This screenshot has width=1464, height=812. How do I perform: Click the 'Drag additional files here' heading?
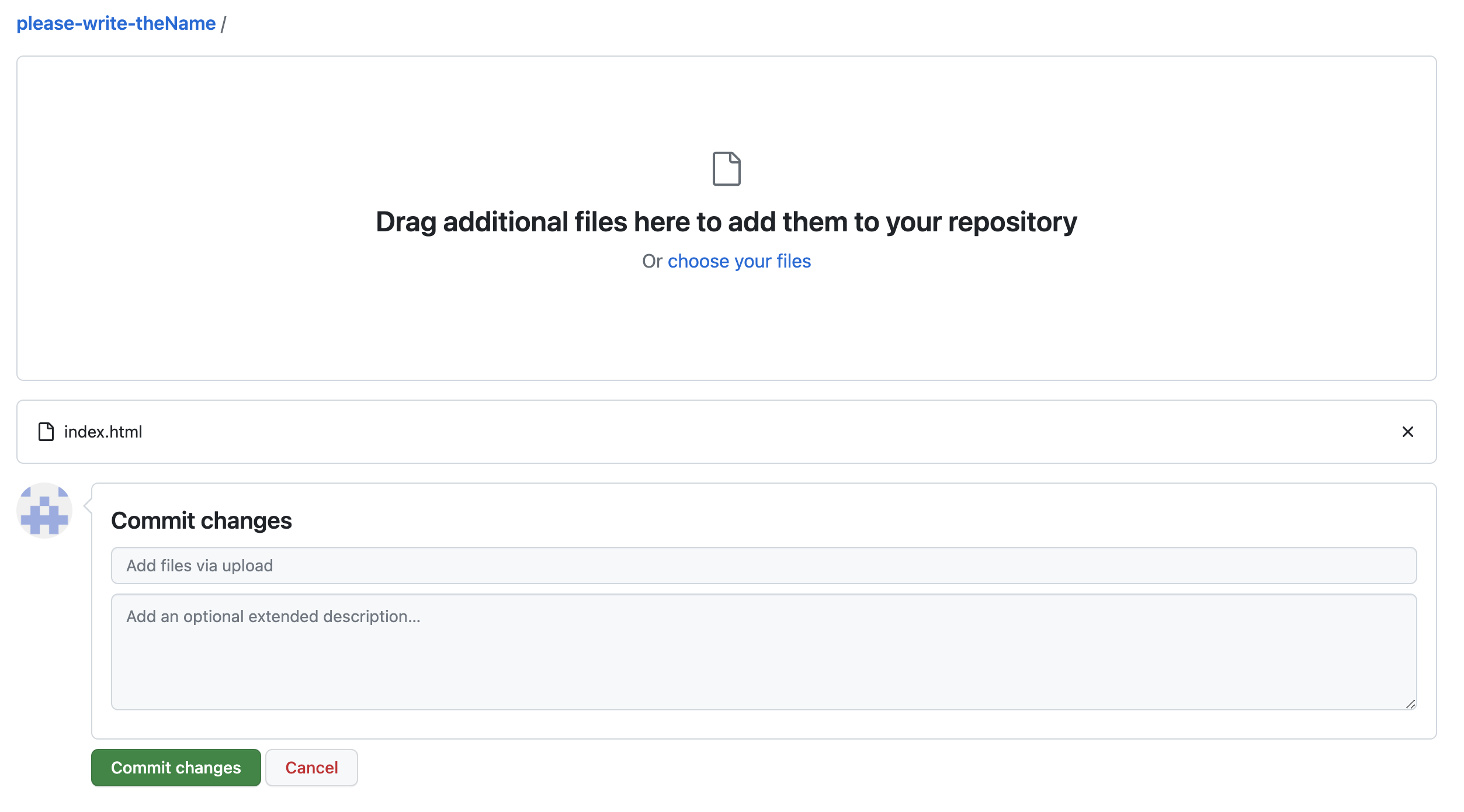[726, 222]
